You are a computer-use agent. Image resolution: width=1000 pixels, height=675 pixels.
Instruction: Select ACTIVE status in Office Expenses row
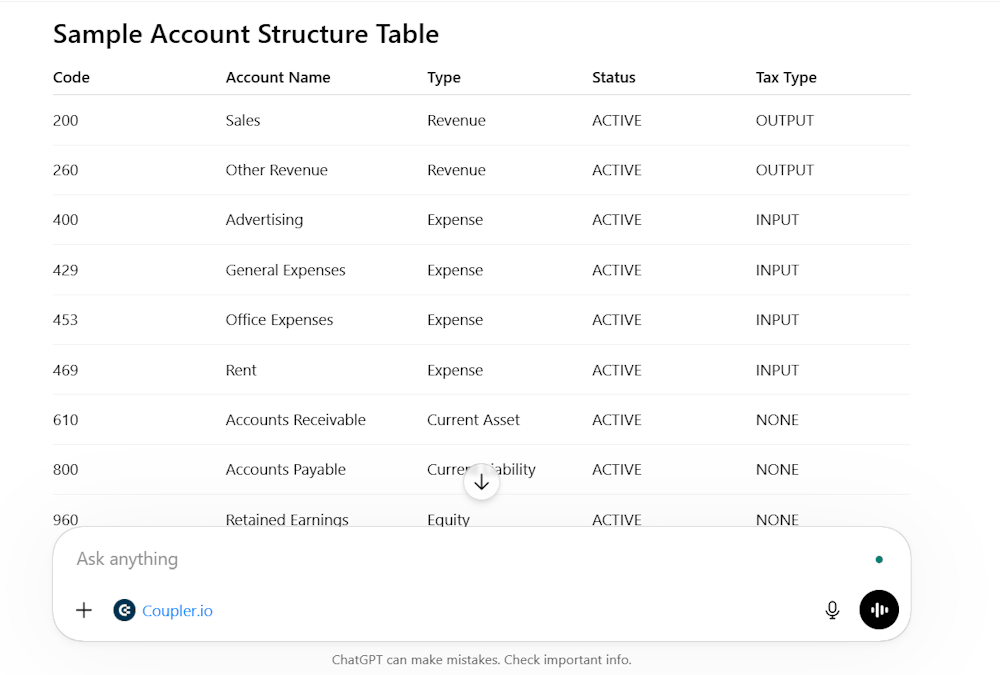[617, 320]
